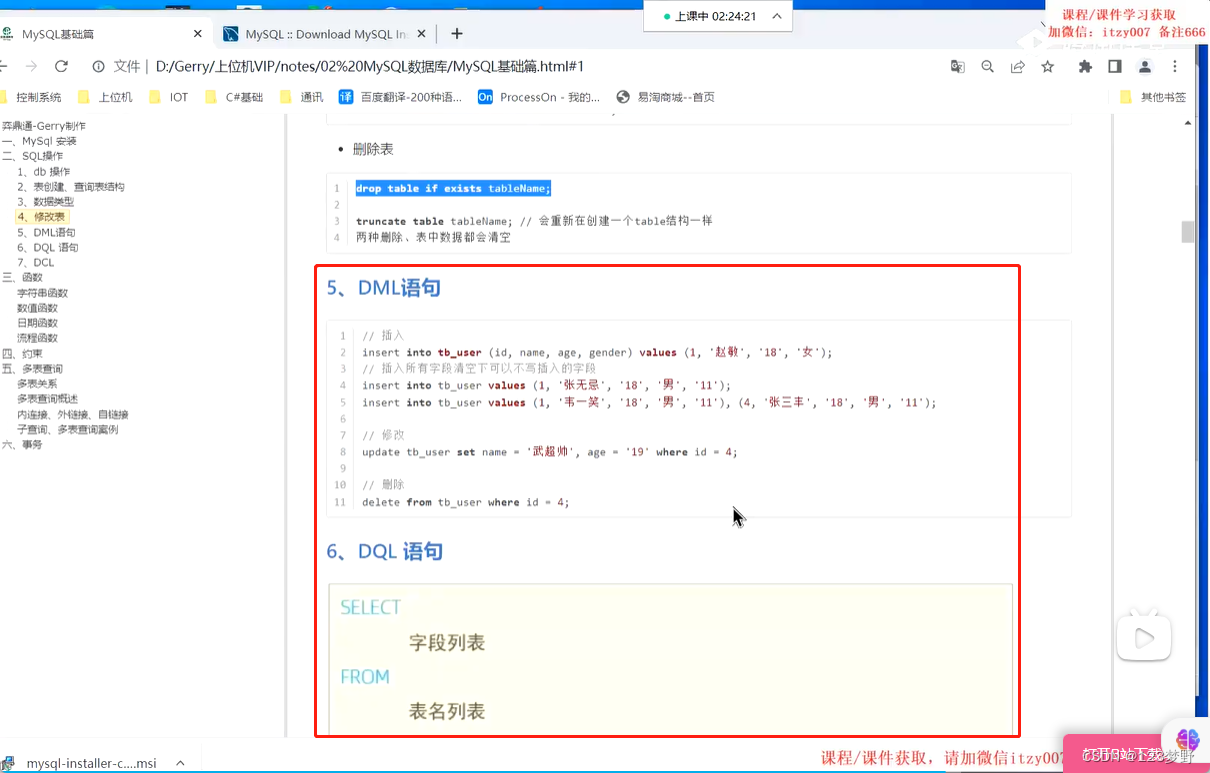The height and width of the screenshot is (773, 1210).
Task: Open the profile avatar menu
Action: (1145, 67)
